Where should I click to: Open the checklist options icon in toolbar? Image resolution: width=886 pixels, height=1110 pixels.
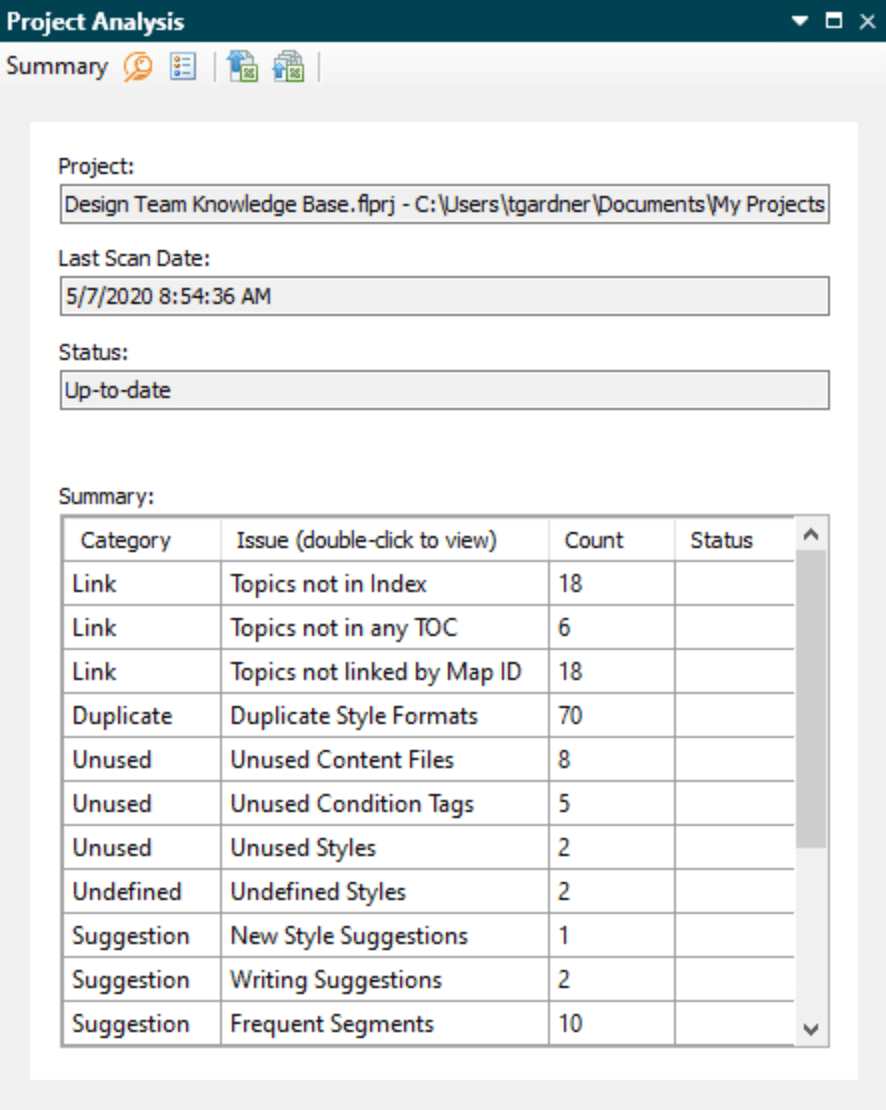pos(183,67)
